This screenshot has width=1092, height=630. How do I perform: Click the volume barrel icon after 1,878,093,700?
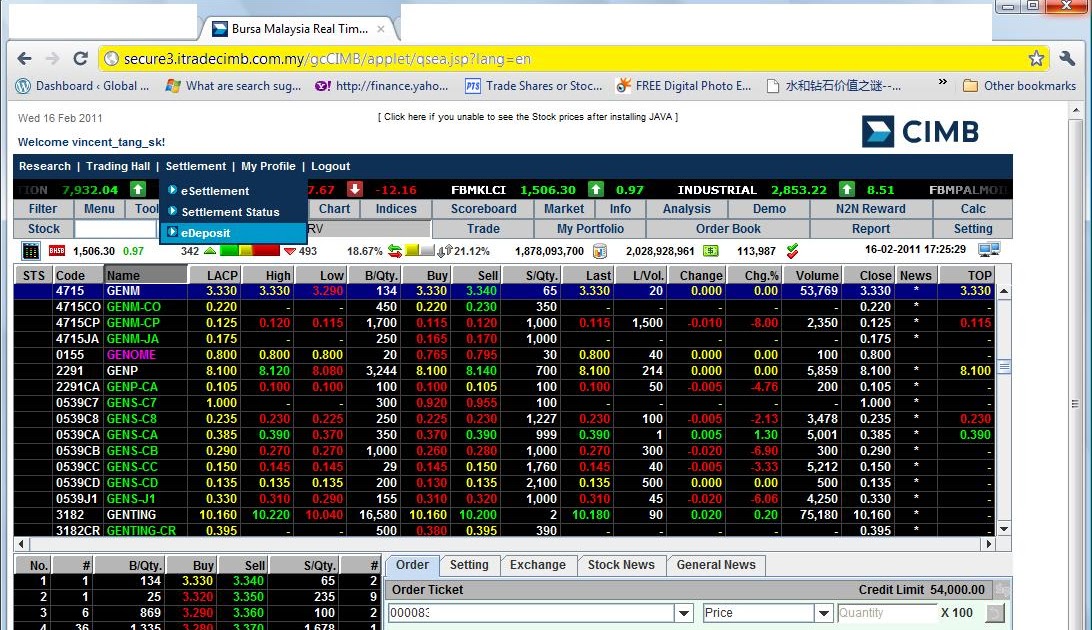600,251
